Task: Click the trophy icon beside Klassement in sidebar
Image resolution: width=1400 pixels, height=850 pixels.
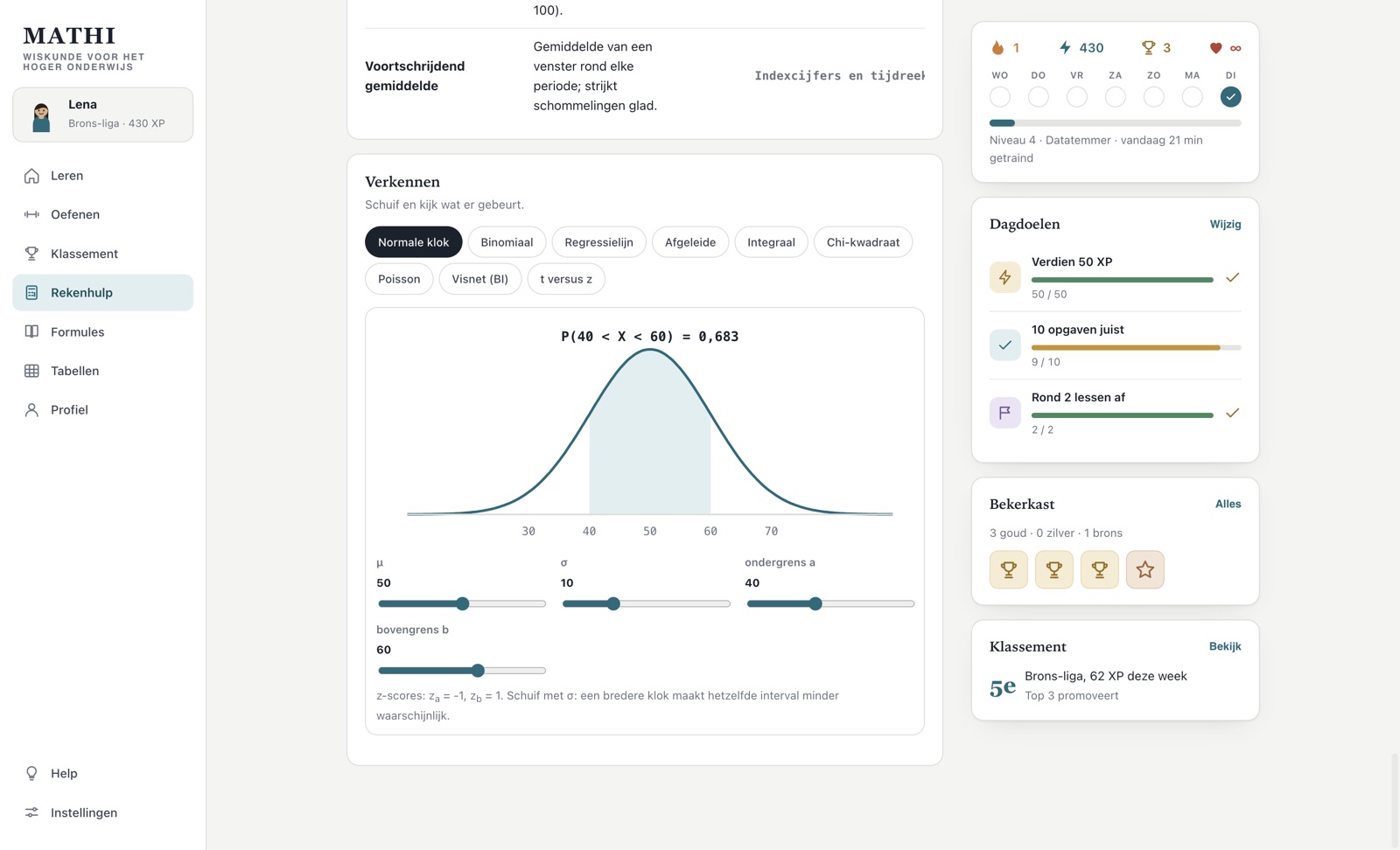Action: click(x=31, y=254)
